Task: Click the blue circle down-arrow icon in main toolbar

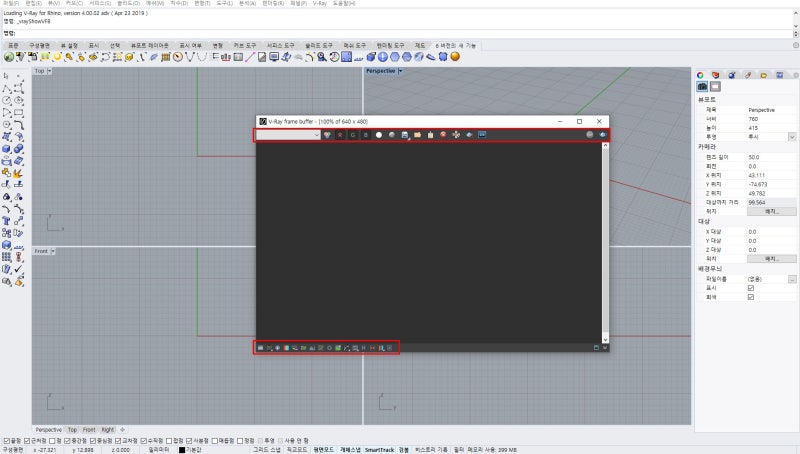Action: [x=383, y=57]
